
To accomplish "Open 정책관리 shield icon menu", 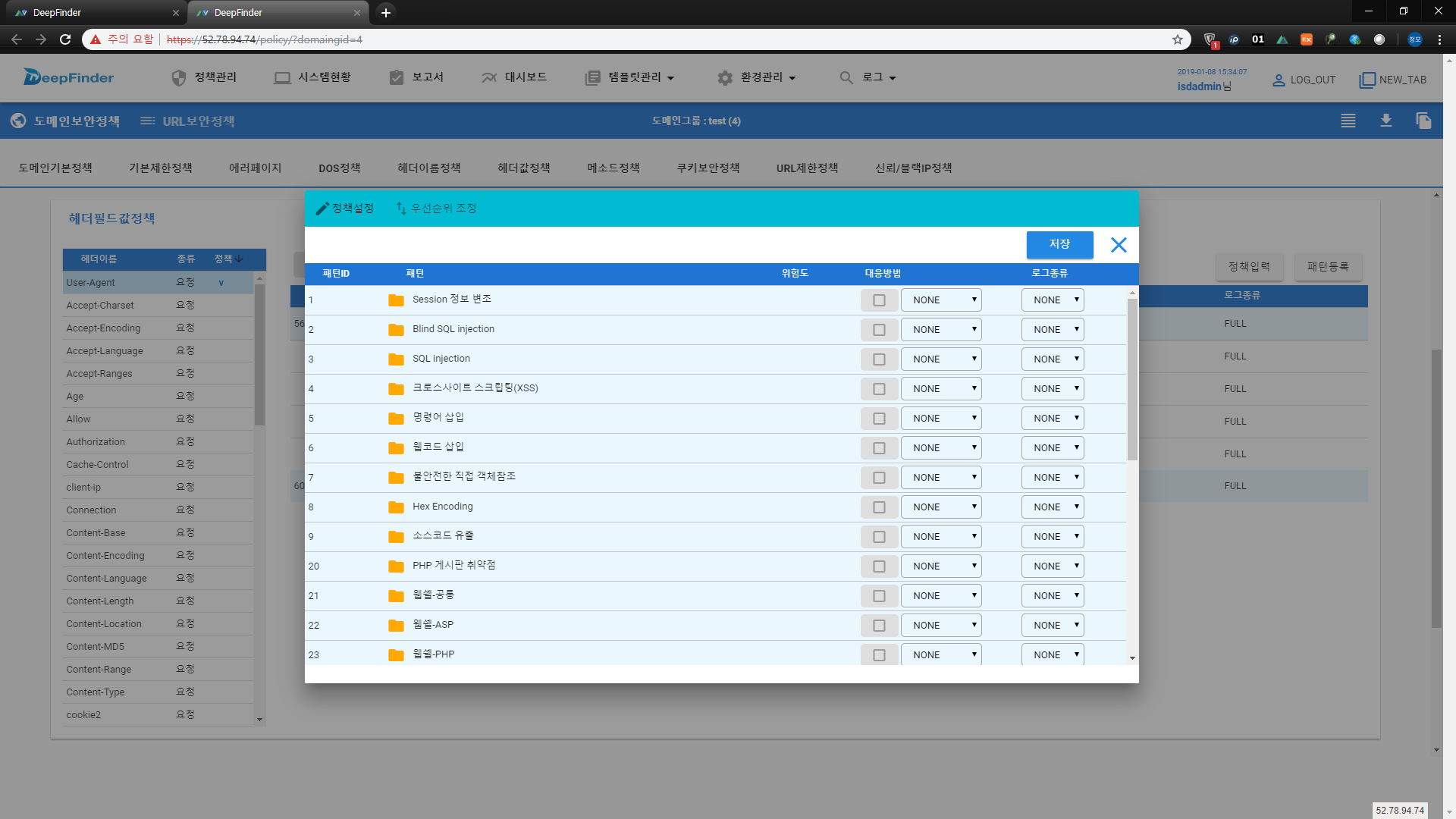I will click(x=179, y=78).
